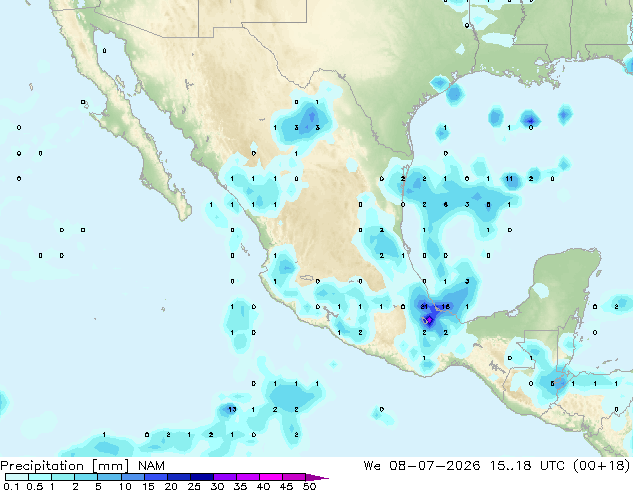Click the legend label '50'
Viewport: 634px width, 490px height.
(x=310, y=486)
